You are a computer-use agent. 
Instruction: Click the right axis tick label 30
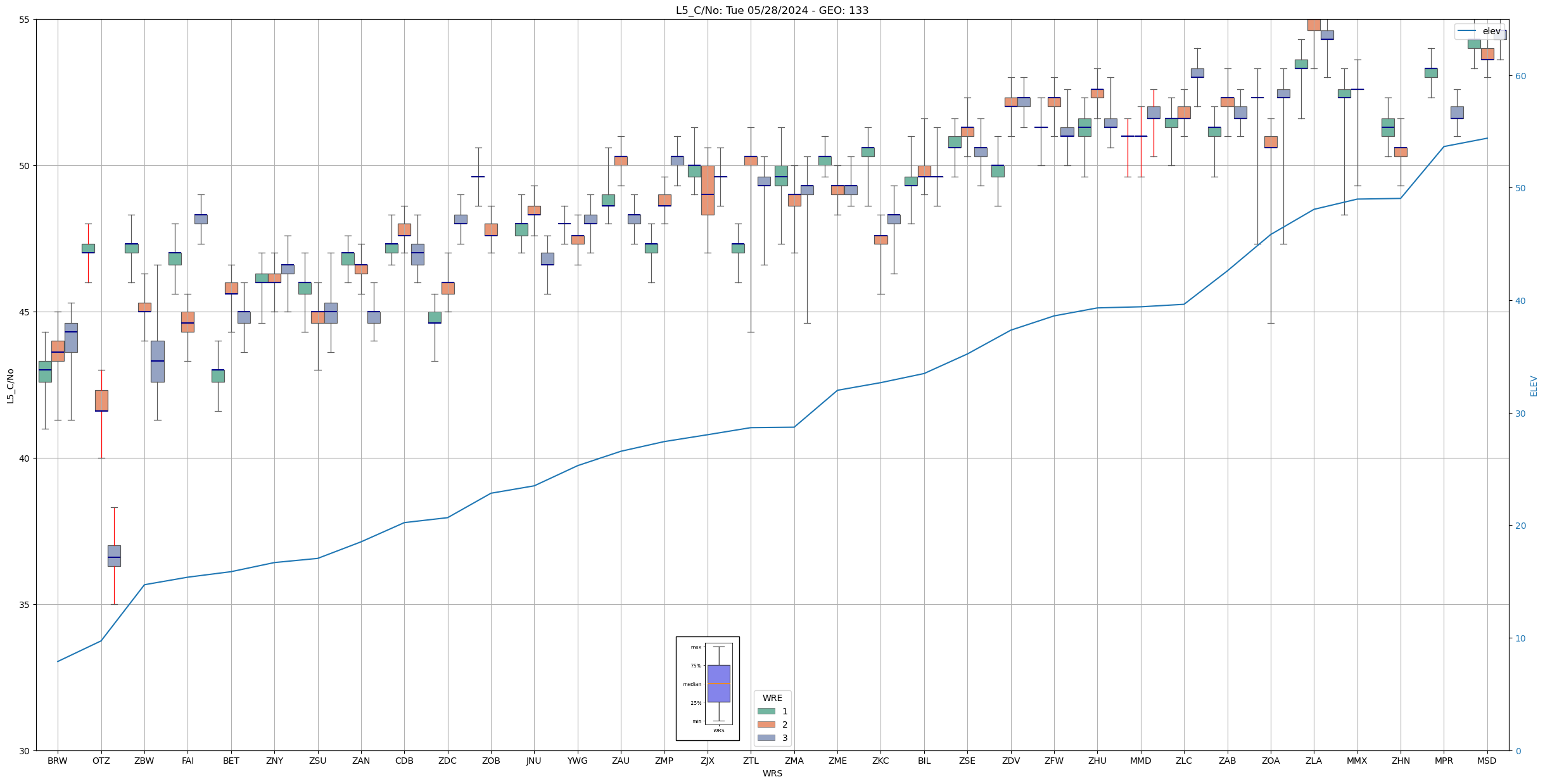click(1520, 414)
